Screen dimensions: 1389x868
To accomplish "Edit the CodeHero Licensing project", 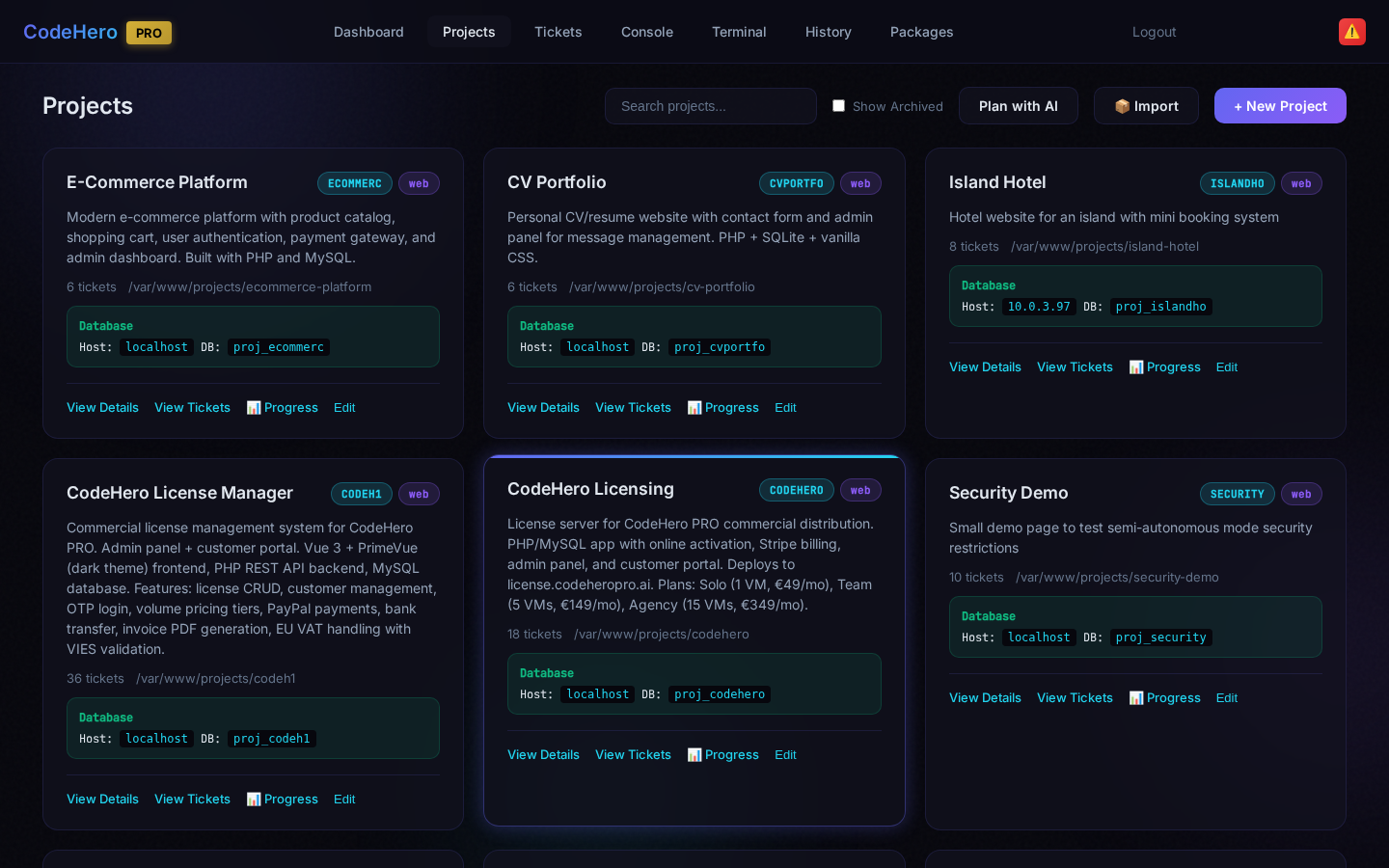I will click(785, 755).
